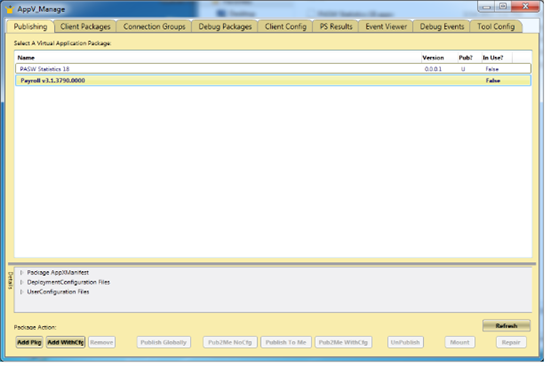
Task: Click the U published status of PASW Statistics
Action: (463, 69)
